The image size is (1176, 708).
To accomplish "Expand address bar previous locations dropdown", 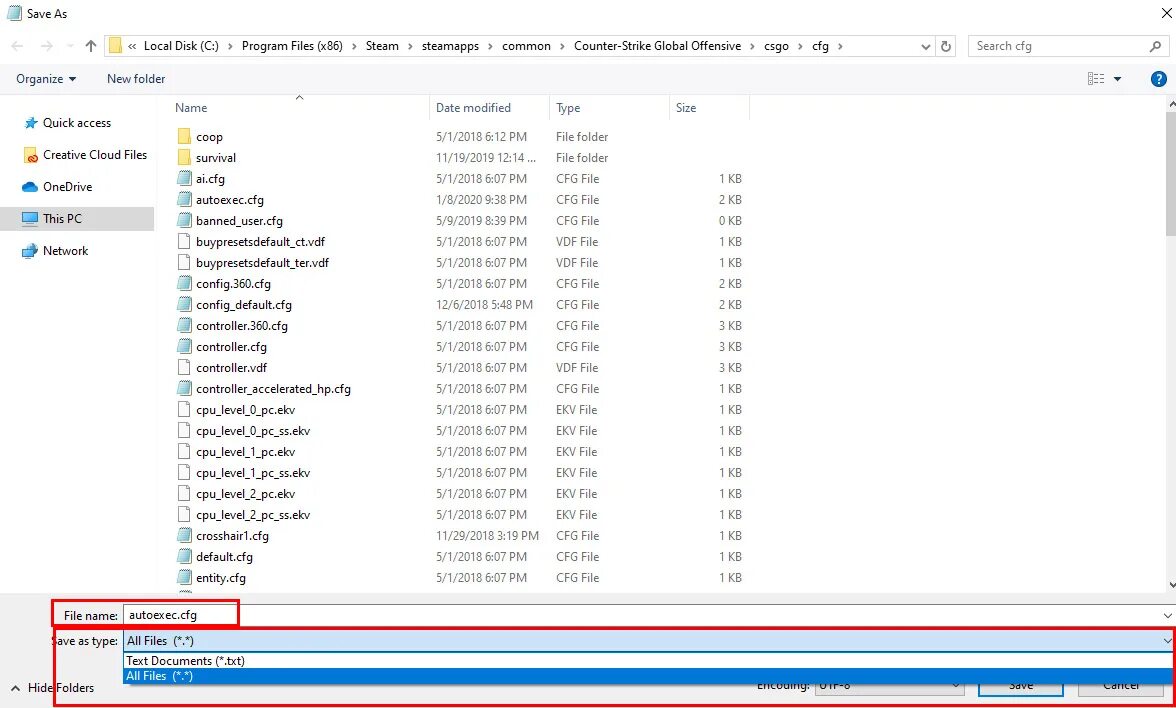I will [x=926, y=46].
